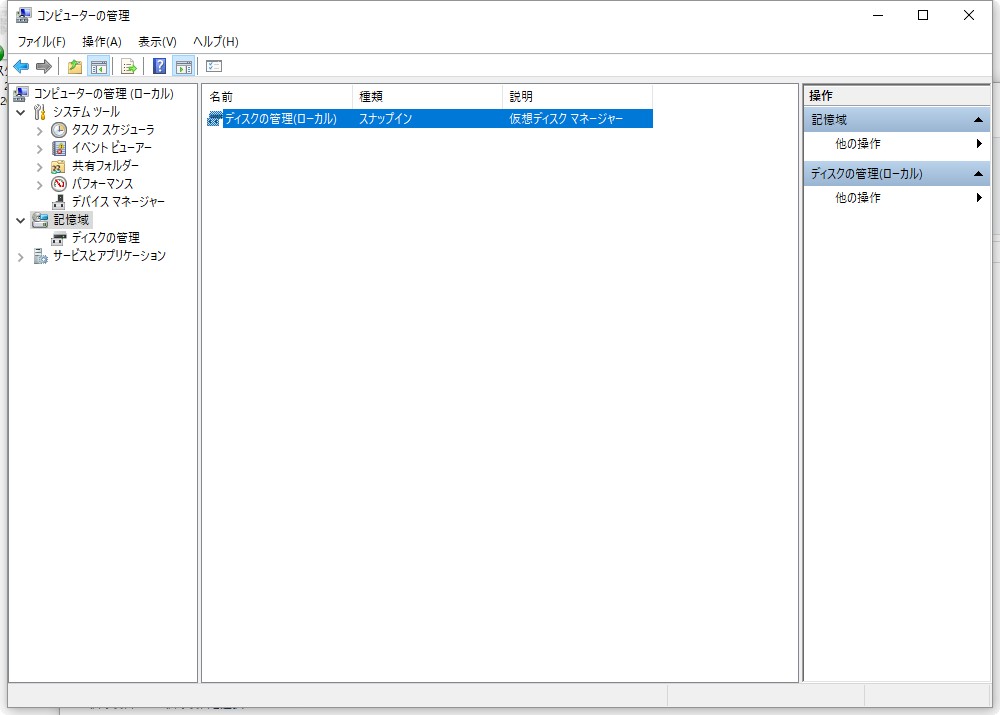Screen dimensions: 1000x715
Task: Click the 操作 pane header label
Action: tap(821, 96)
